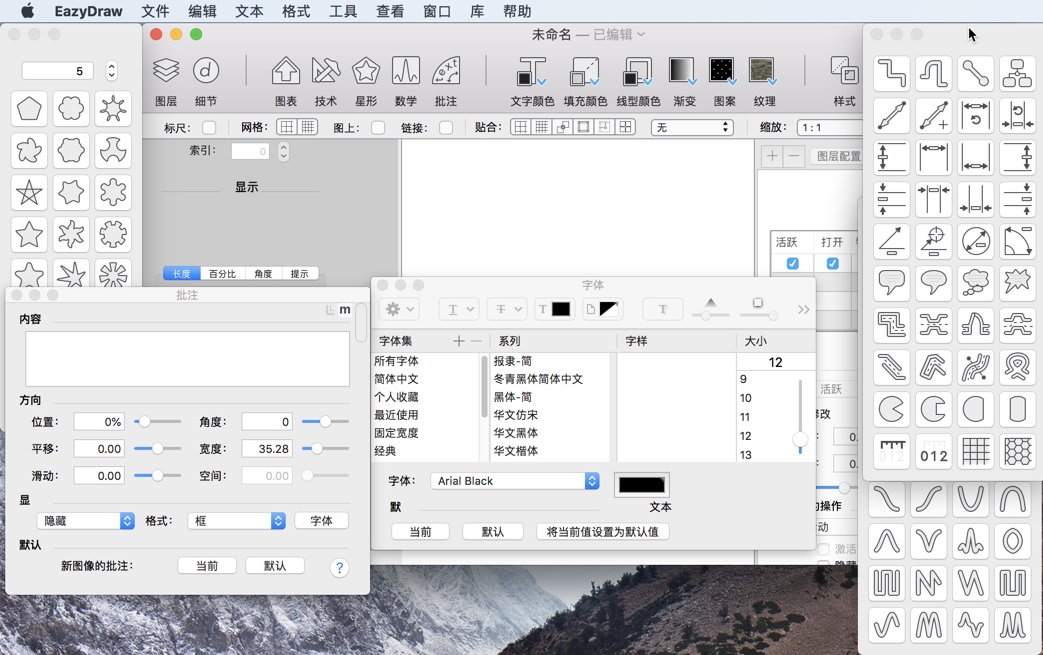The height and width of the screenshot is (655, 1043).
Task: Select the org chart connector tool
Action: (x=1017, y=73)
